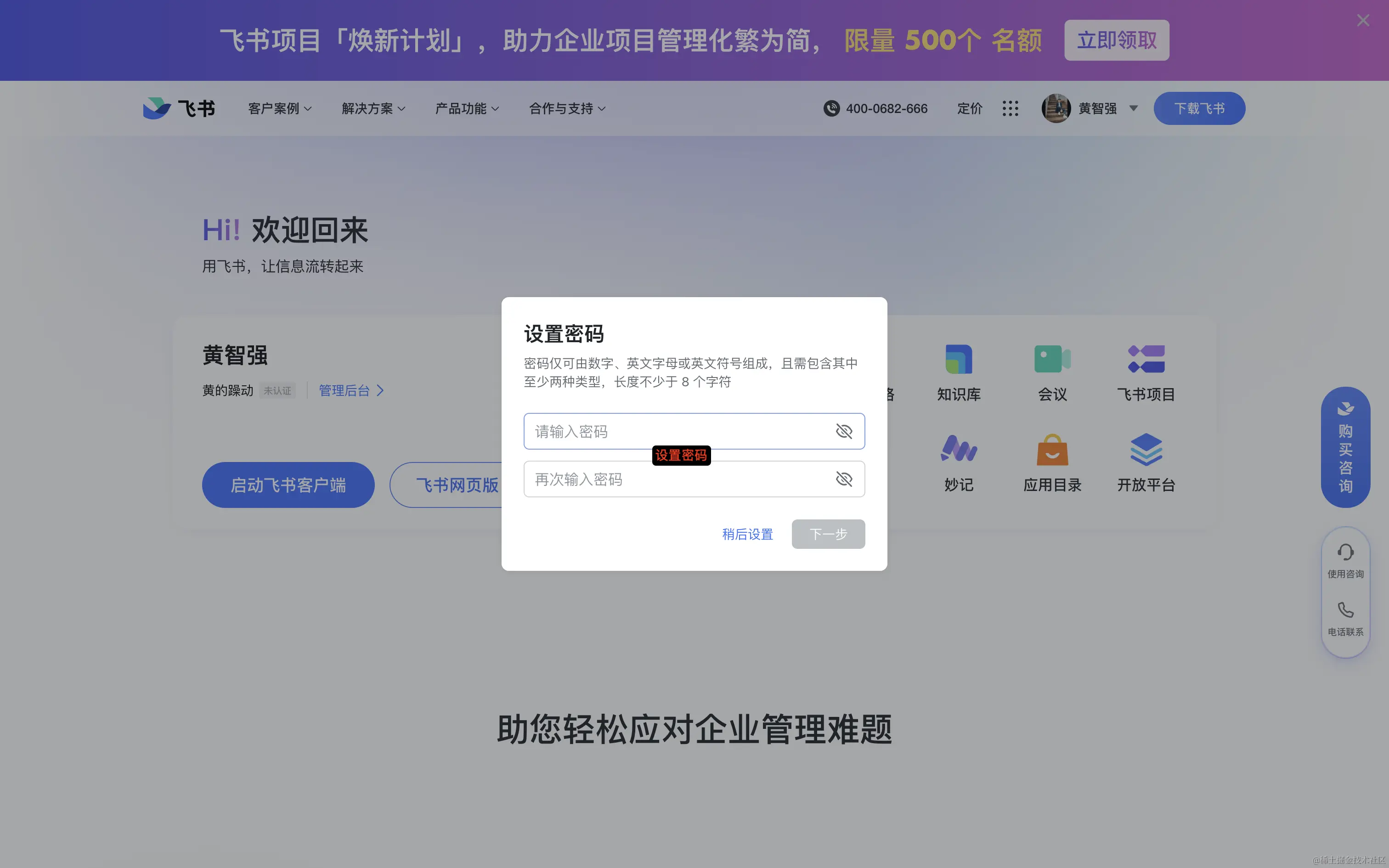Viewport: 1389px width, 868px height.
Task: Open the 会议 meeting icon
Action: pyautogui.click(x=1052, y=359)
